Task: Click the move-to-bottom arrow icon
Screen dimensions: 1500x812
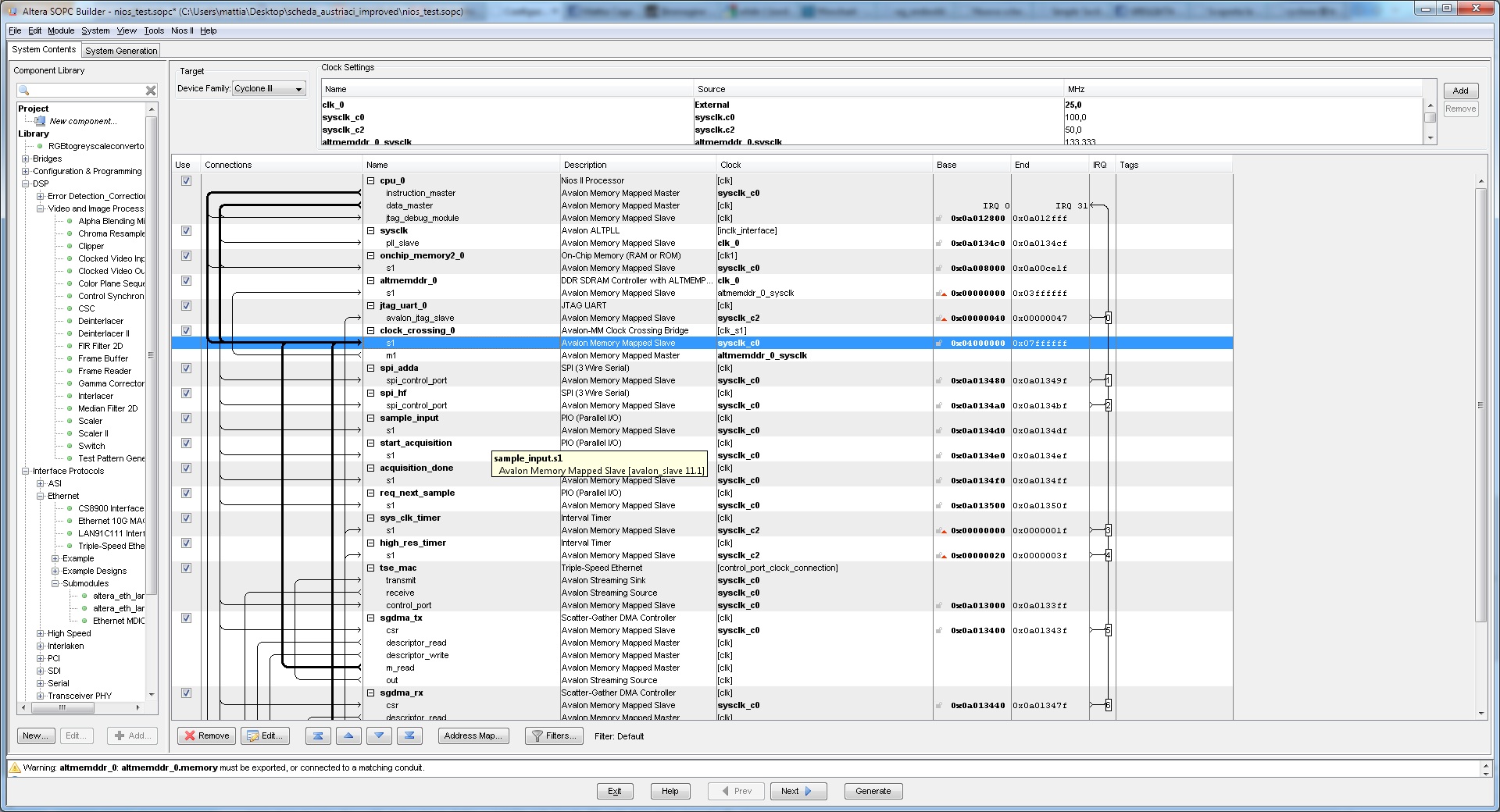Action: [409, 735]
